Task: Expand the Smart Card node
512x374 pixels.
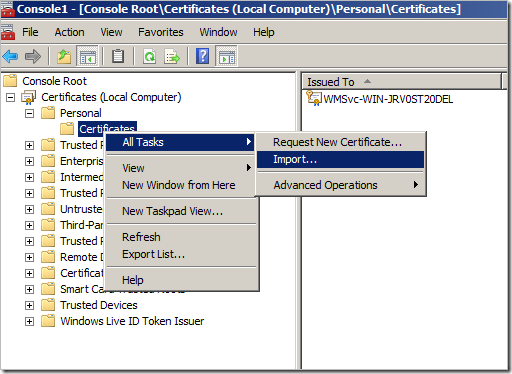Action: click(x=29, y=290)
